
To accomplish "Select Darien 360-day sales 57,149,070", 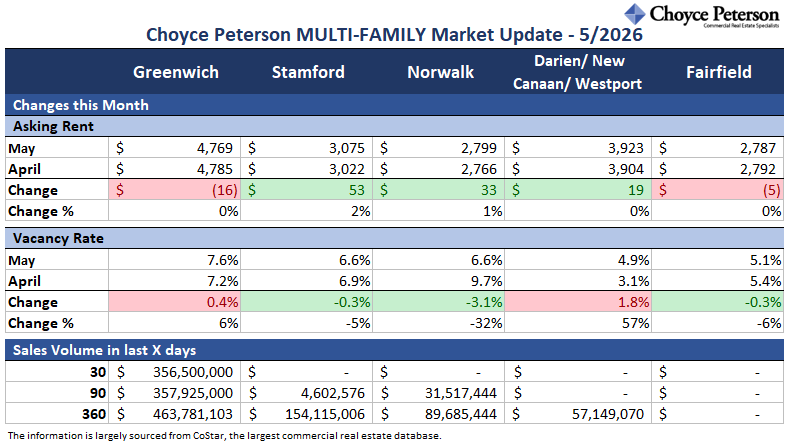I will click(578, 414).
